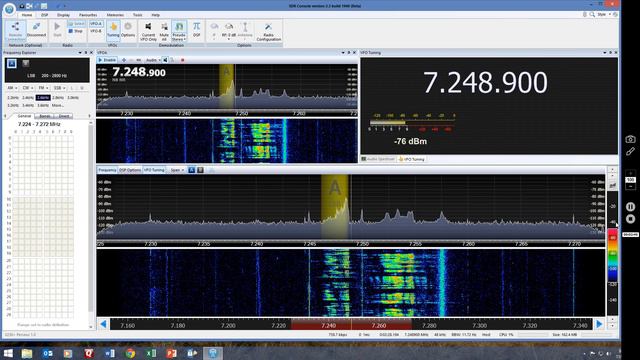Open the VFO Options gear
The height and width of the screenshot is (360, 640).
click(x=128, y=30)
